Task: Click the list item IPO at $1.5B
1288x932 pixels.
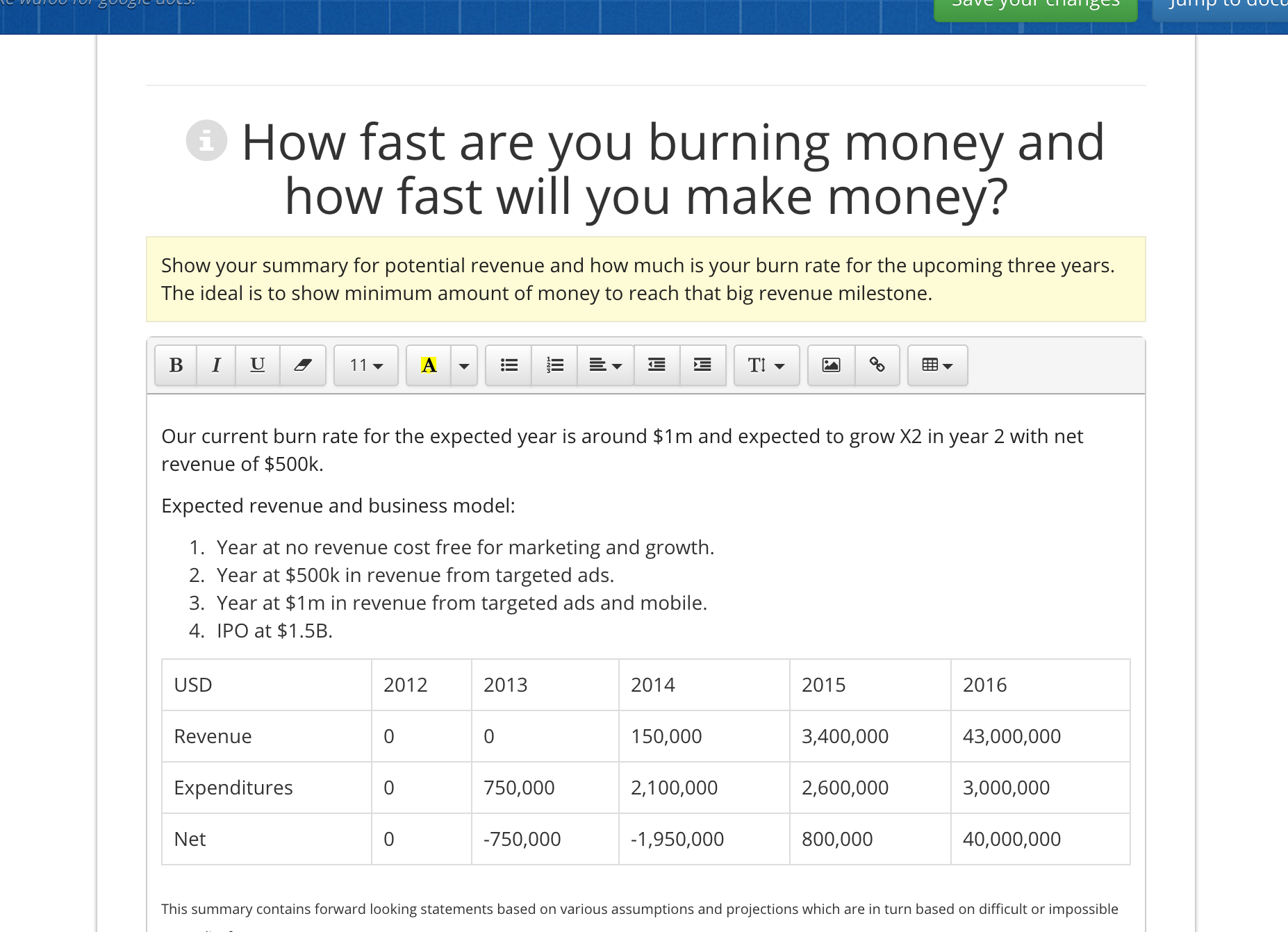Action: click(274, 631)
